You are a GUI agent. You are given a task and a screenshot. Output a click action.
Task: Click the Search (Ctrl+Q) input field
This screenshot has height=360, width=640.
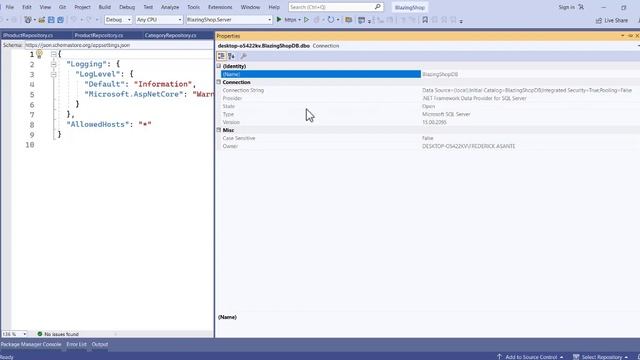336,7
